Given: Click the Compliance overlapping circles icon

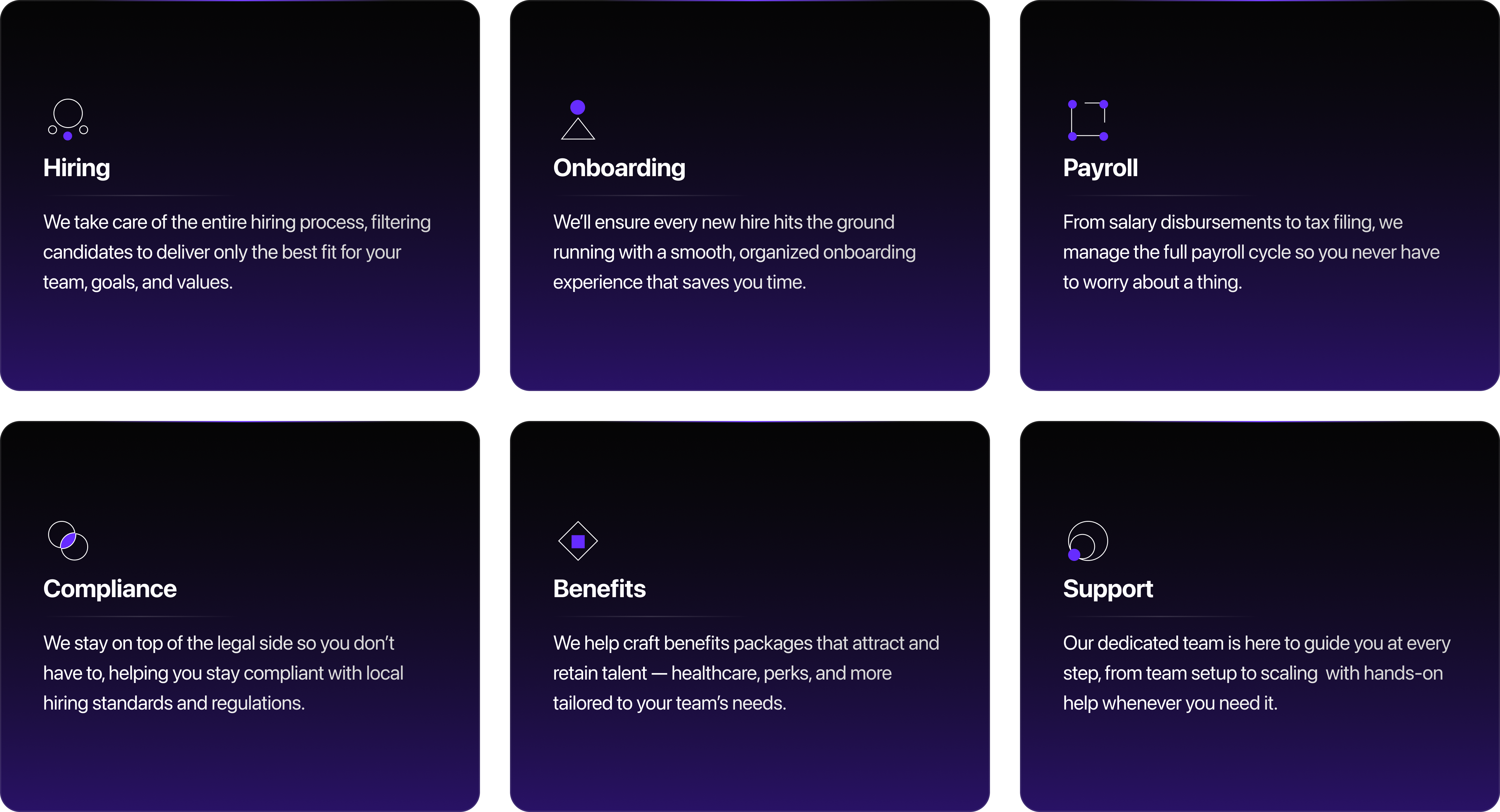Looking at the screenshot, I should click(x=68, y=541).
